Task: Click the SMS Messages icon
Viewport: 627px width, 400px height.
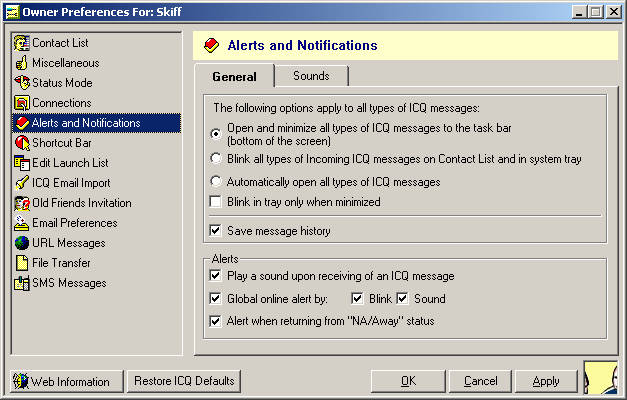Action: pos(22,283)
